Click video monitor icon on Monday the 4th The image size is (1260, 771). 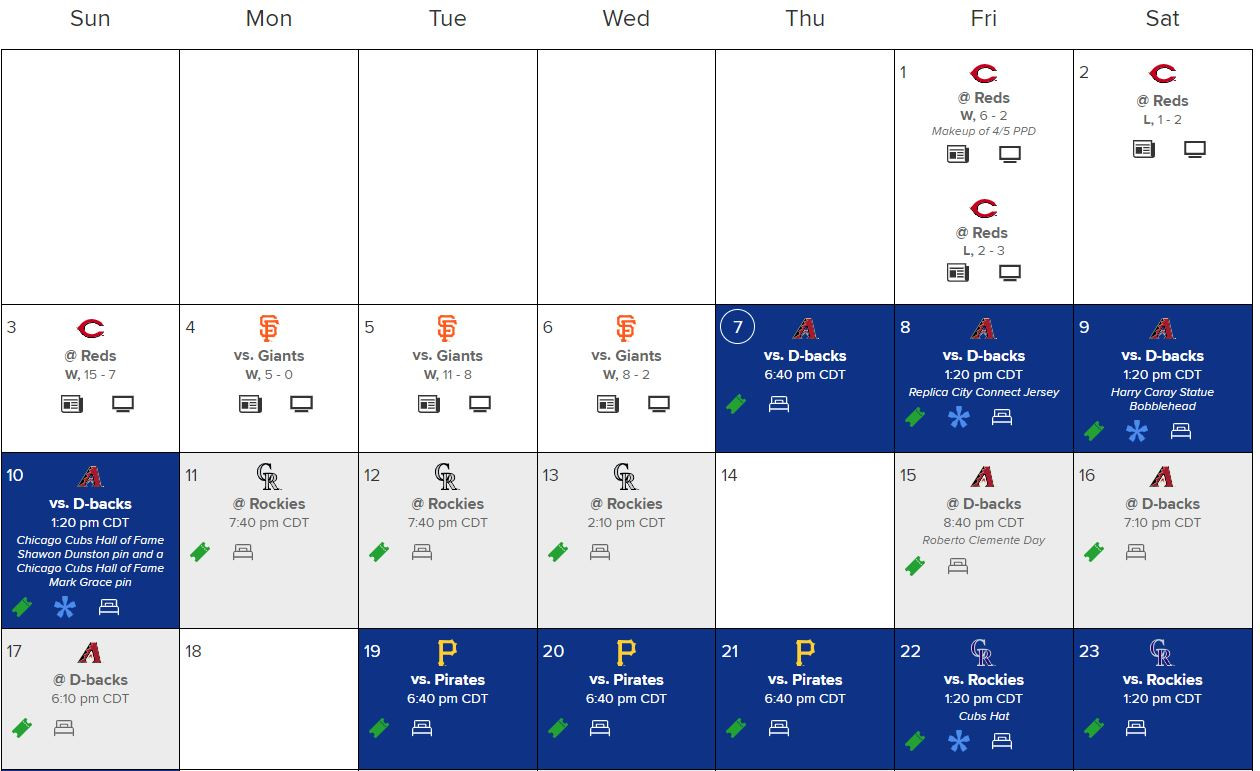pyautogui.click(x=301, y=404)
